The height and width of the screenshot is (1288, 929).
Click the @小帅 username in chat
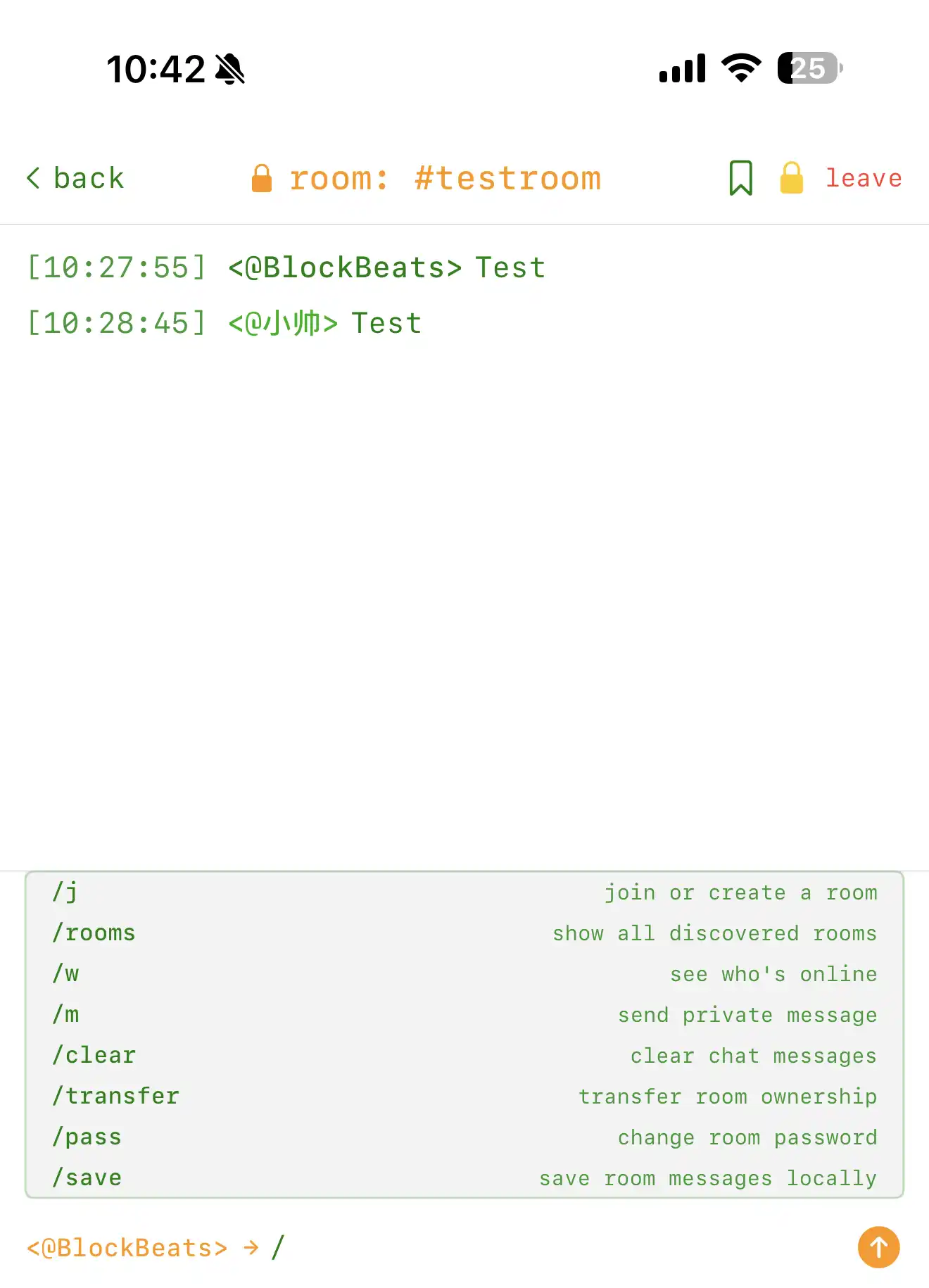coord(280,322)
